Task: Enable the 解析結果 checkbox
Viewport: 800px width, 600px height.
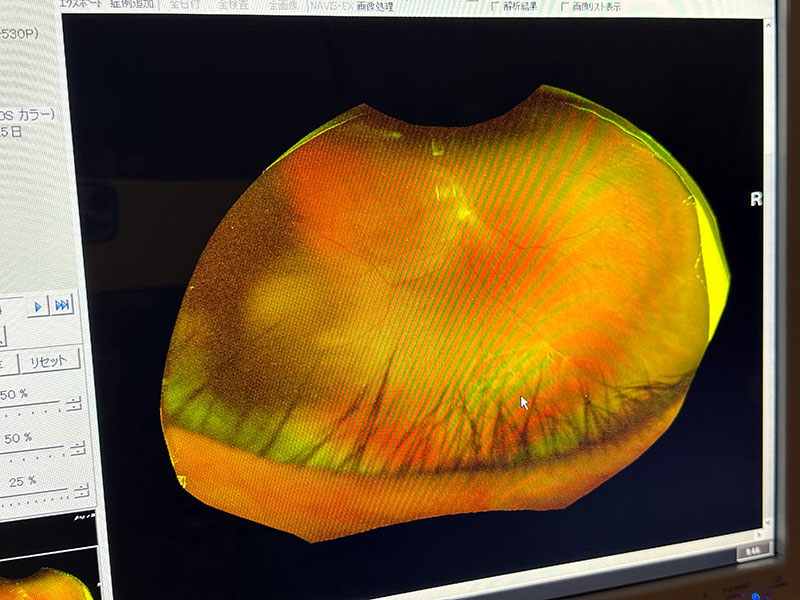Action: point(494,6)
